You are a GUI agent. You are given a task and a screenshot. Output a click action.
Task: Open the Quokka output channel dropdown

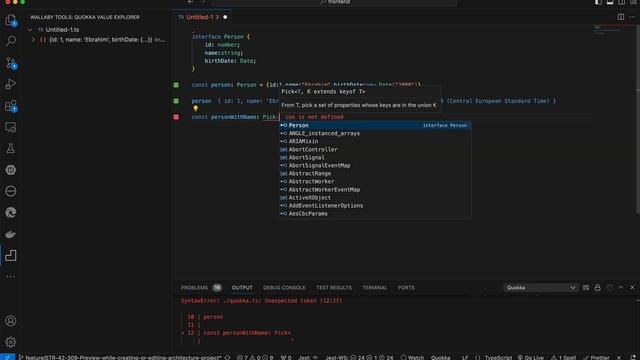pyautogui.click(x=540, y=287)
